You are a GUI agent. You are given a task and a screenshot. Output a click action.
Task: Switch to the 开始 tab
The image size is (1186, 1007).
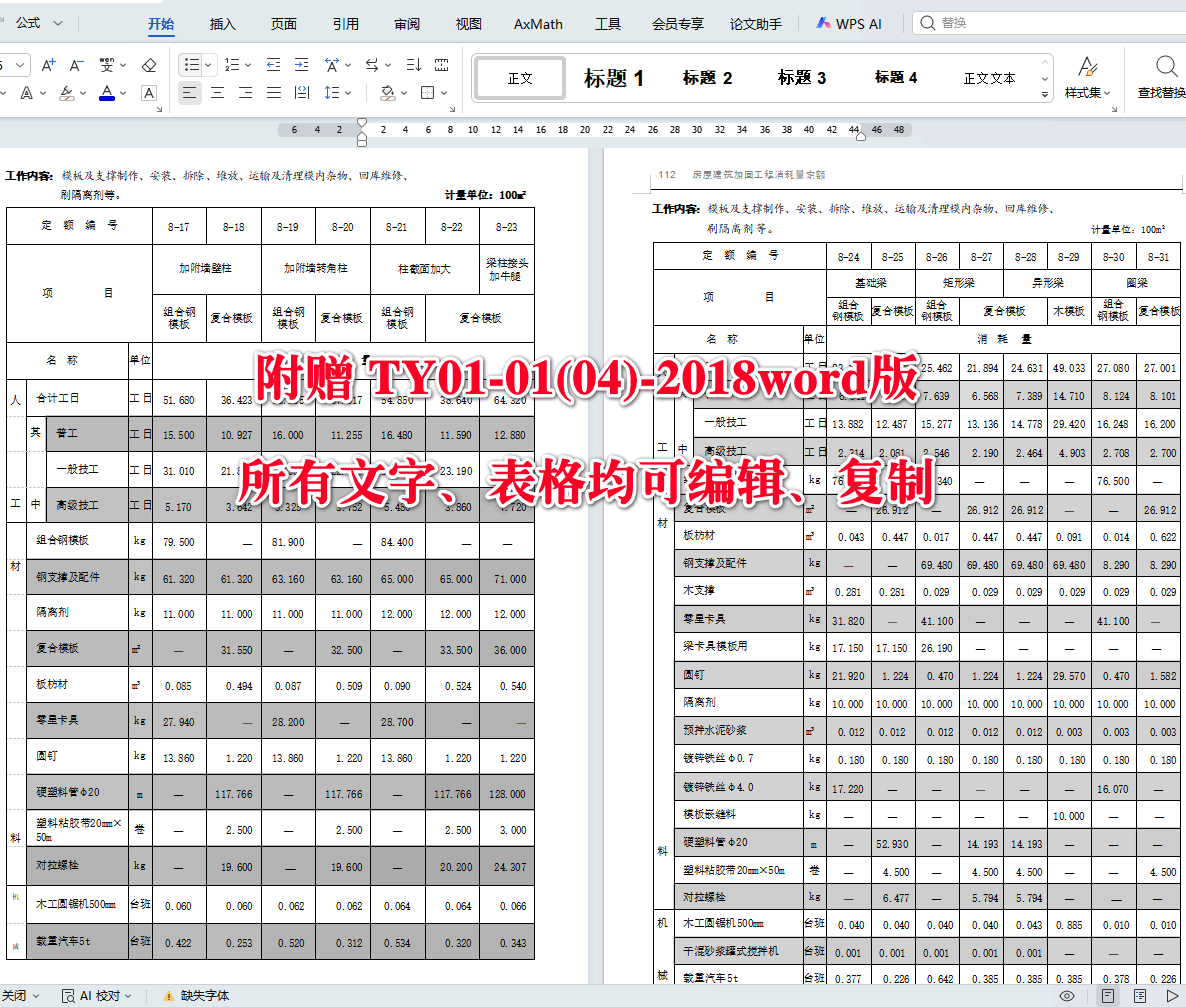click(161, 24)
